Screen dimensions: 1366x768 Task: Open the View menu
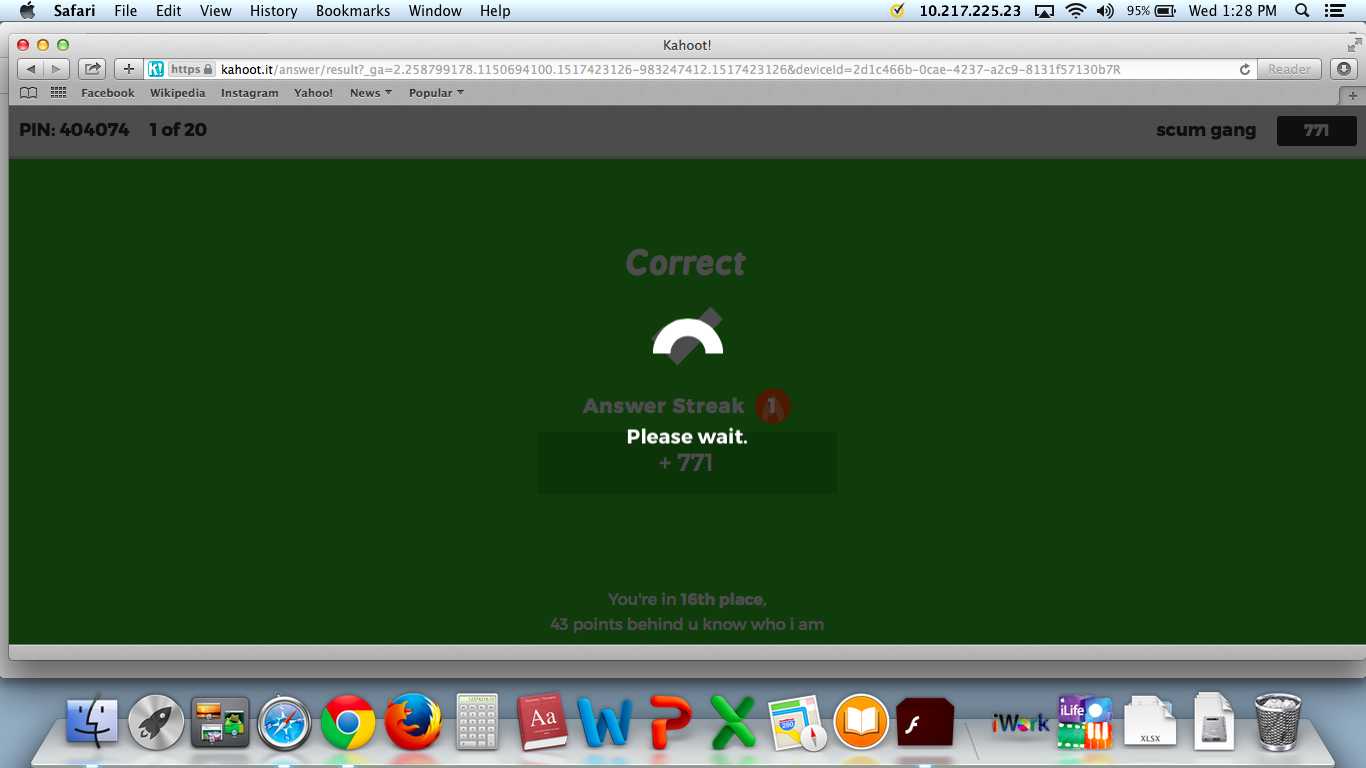pos(216,11)
